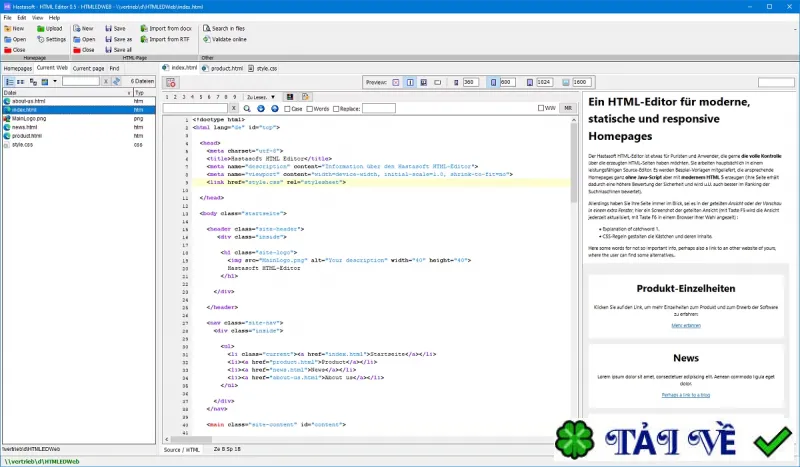The height and width of the screenshot is (467, 800).
Task: Upload the homepage with the Upload button
Action: [x=49, y=29]
